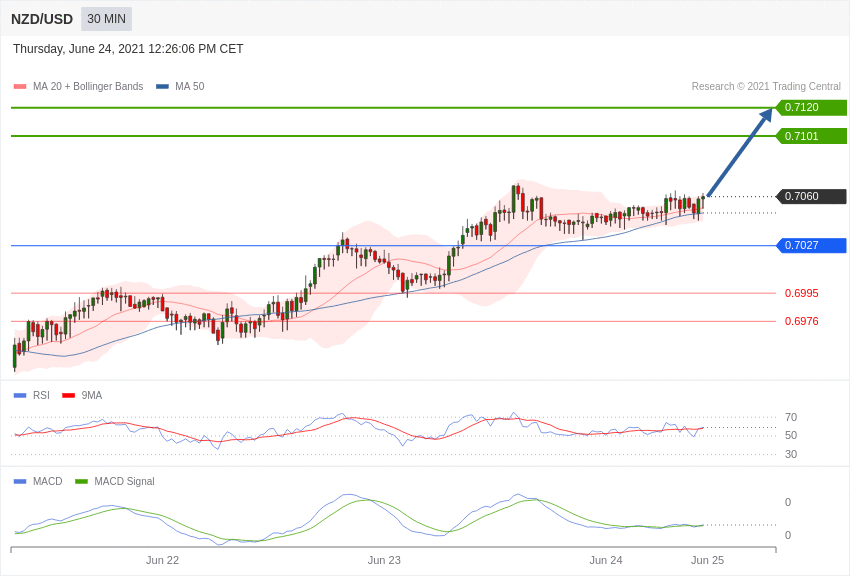This screenshot has height=576, width=850.
Task: Click the 0.6976 red support label
Action: (802, 321)
